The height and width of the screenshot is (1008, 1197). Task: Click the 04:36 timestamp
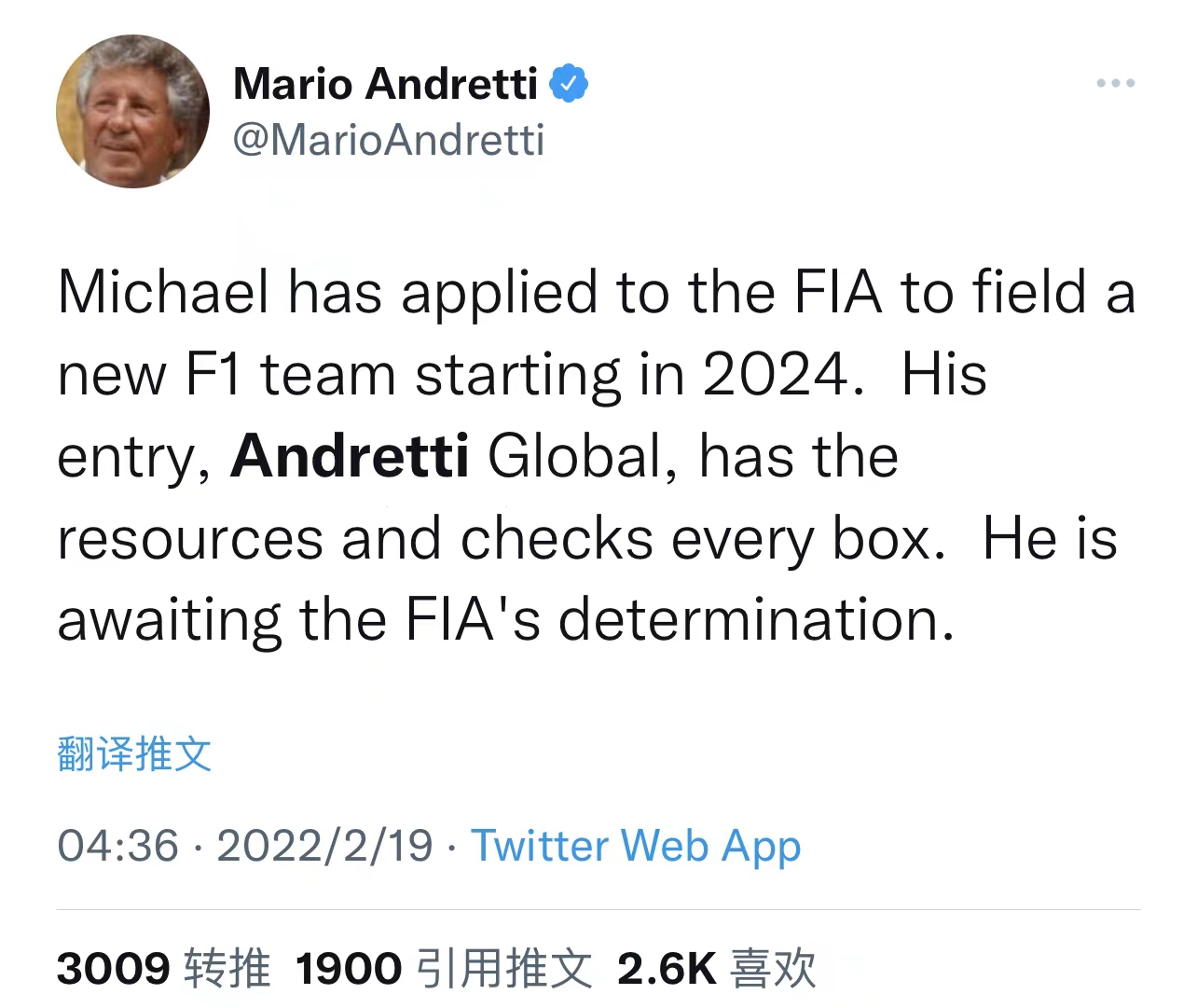click(117, 846)
